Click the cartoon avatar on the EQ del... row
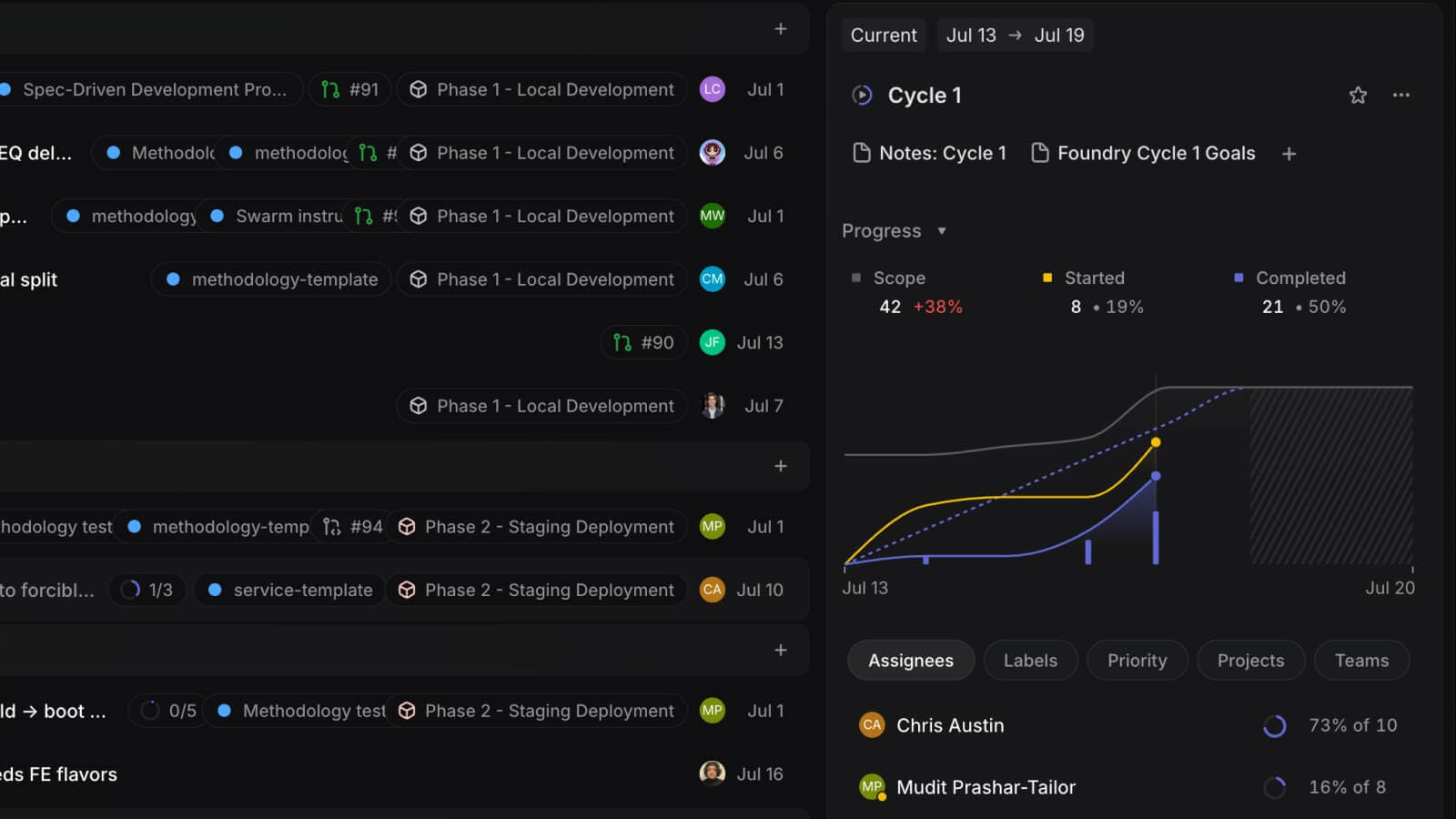The width and height of the screenshot is (1456, 819). coord(713,153)
